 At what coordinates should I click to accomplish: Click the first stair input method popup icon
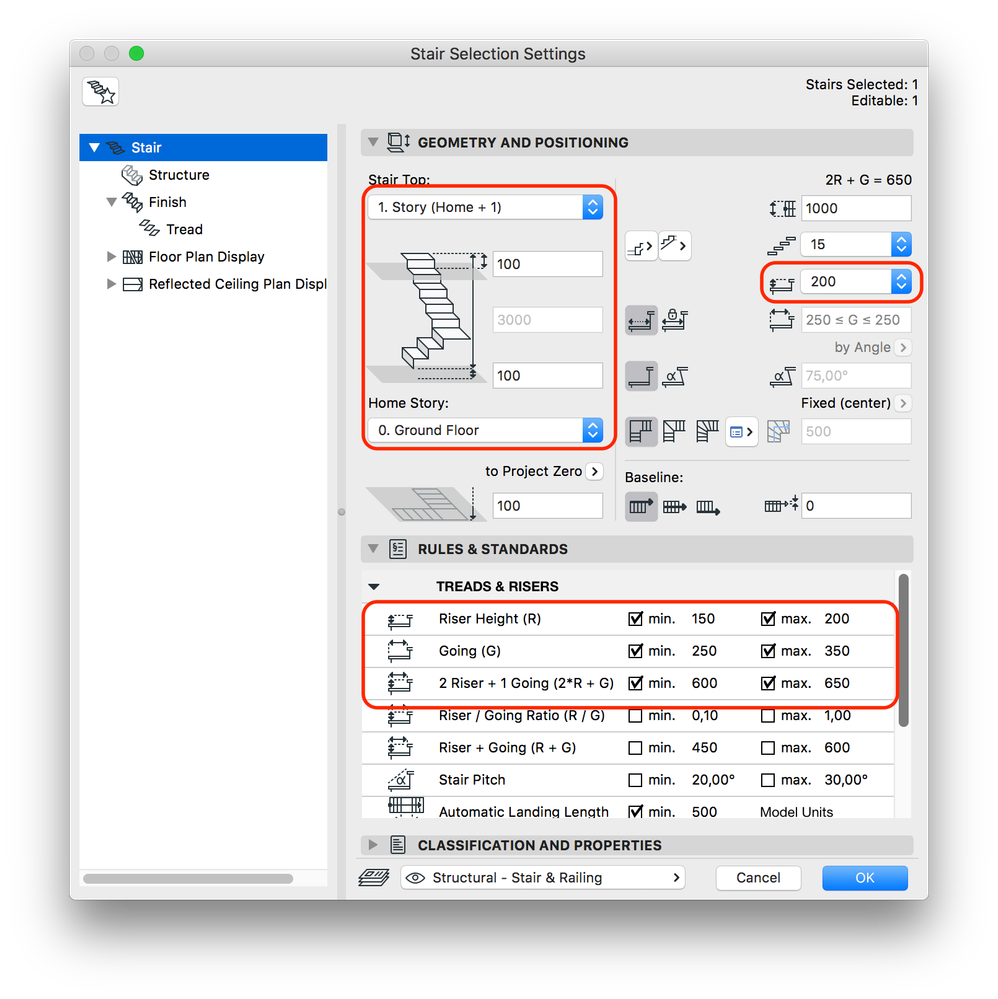pos(640,246)
